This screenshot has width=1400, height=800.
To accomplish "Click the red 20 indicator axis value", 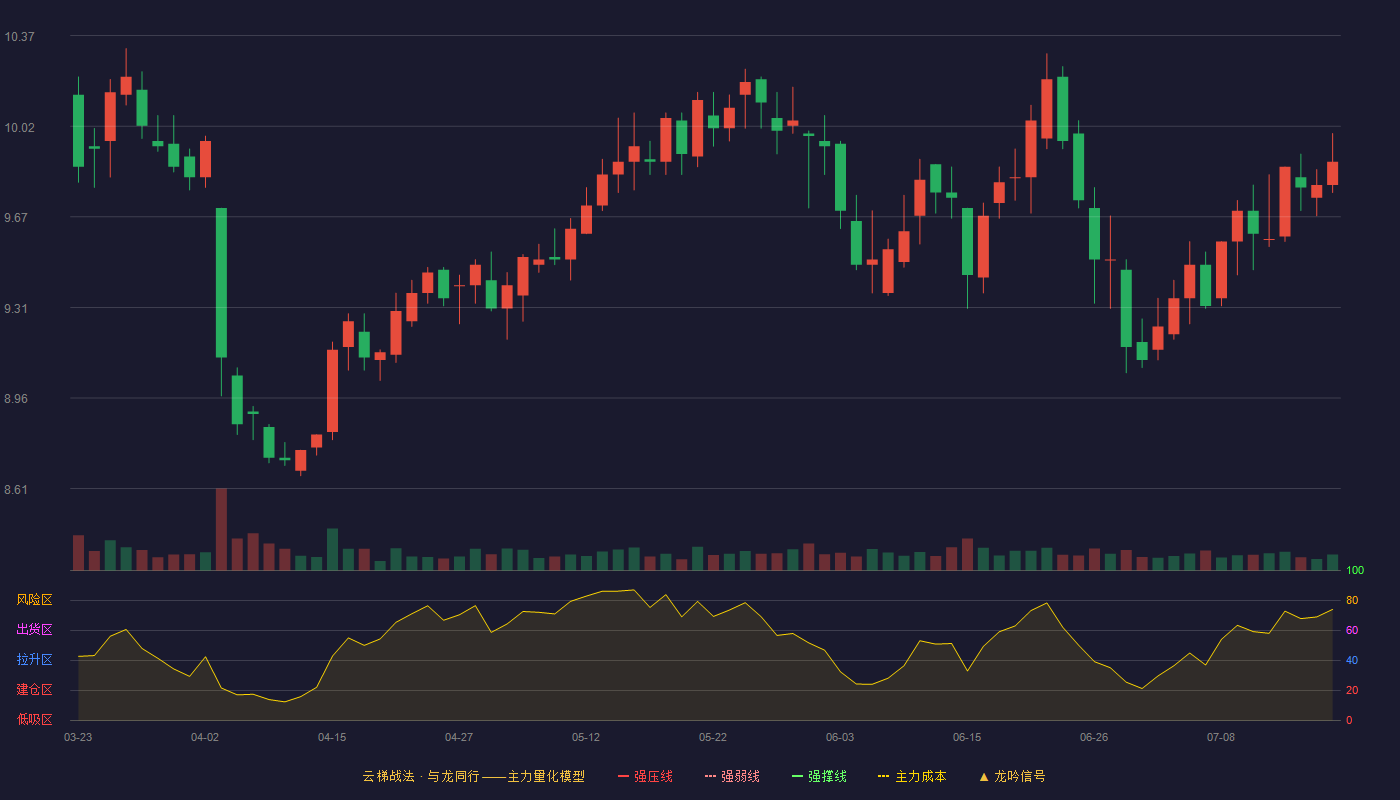I will (x=1352, y=690).
